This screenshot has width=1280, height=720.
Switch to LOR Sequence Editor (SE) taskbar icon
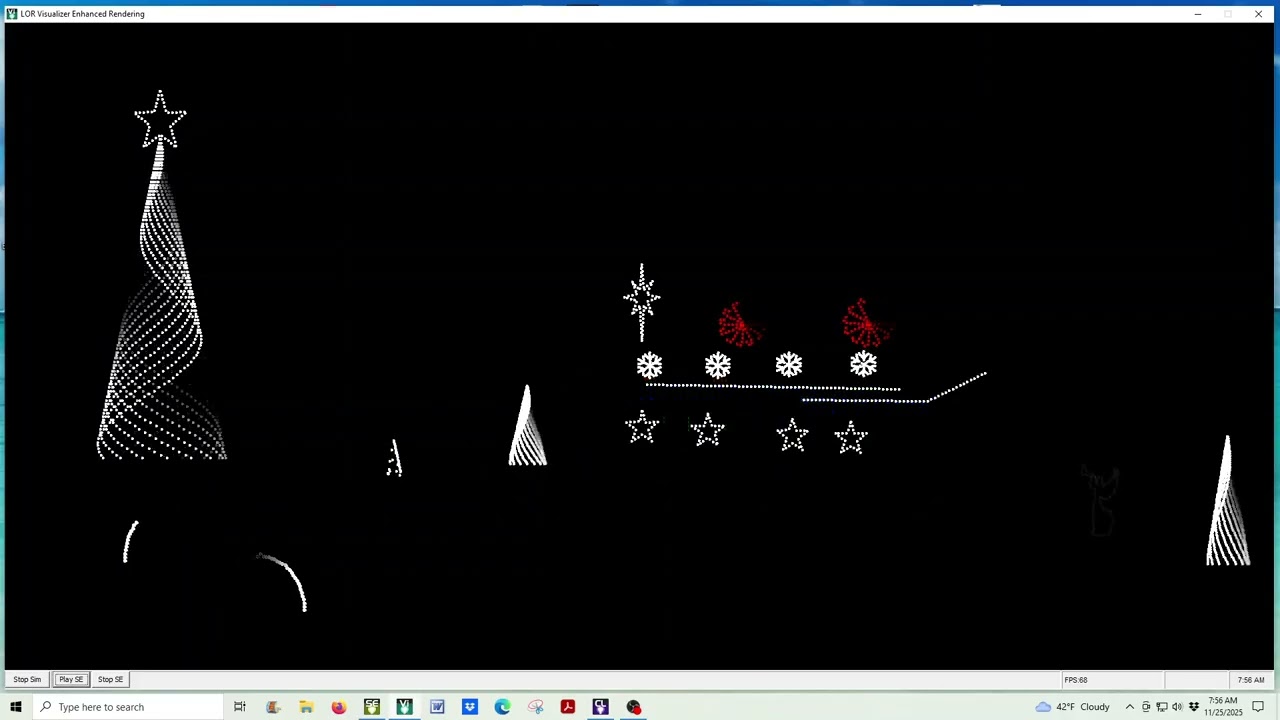pos(372,707)
